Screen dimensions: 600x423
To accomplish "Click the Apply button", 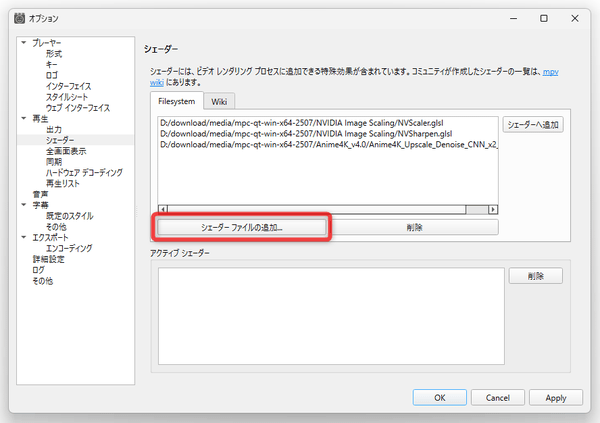I will click(556, 398).
